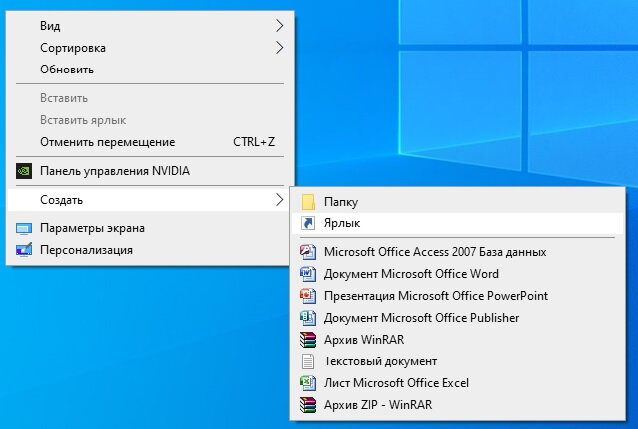Select Отменить перемещение in the menu
The width and height of the screenshot is (638, 429).
[x=150, y=142]
